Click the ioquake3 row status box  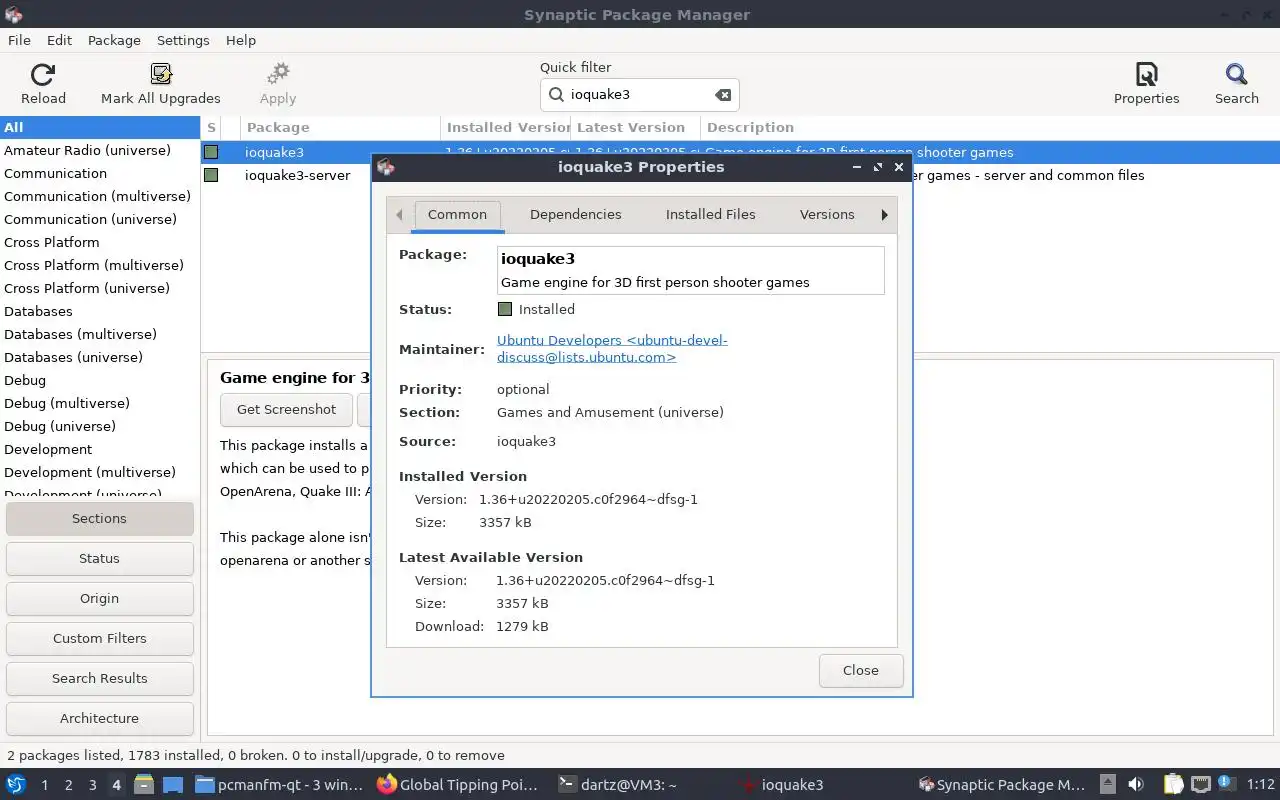click(211, 152)
